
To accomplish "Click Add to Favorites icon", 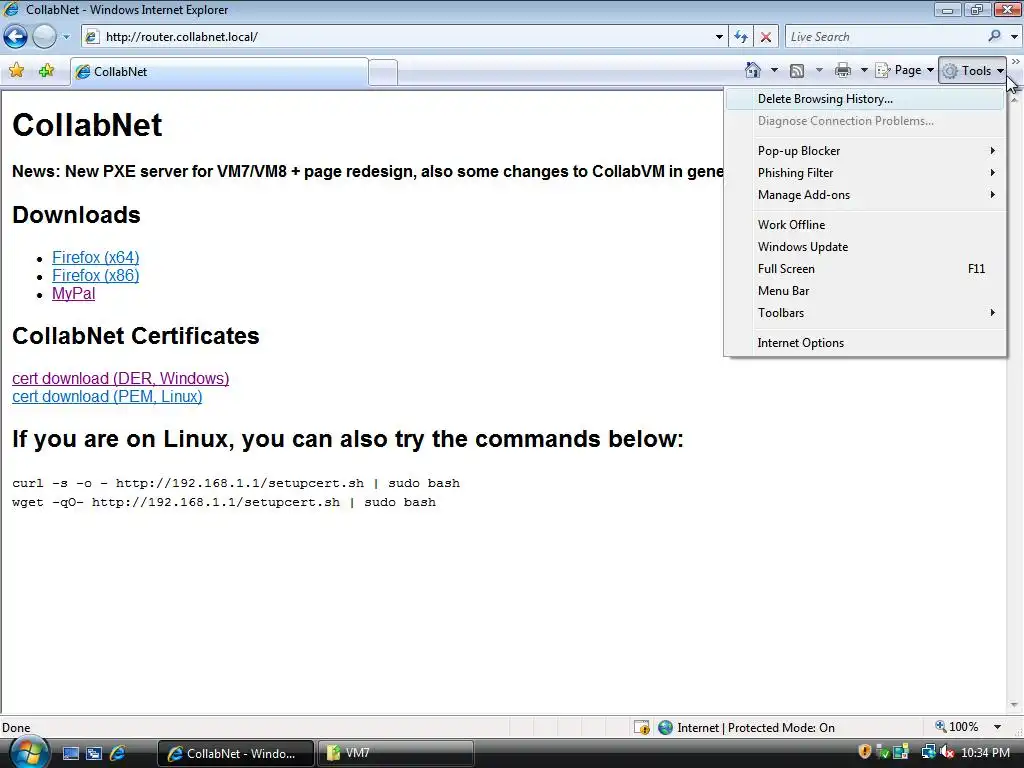I will pos(46,71).
